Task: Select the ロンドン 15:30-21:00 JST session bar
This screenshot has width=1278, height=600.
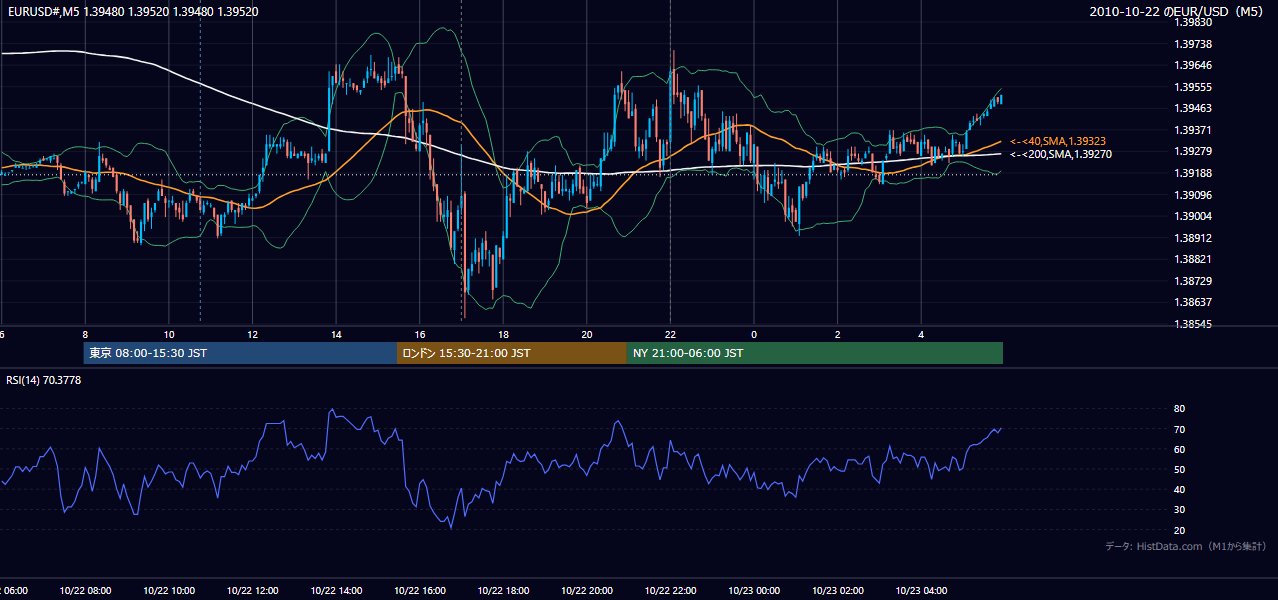Action: (x=512, y=353)
